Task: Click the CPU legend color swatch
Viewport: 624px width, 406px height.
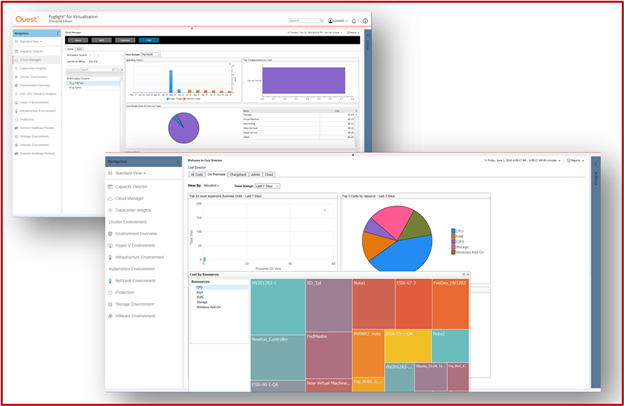Action: 453,231
